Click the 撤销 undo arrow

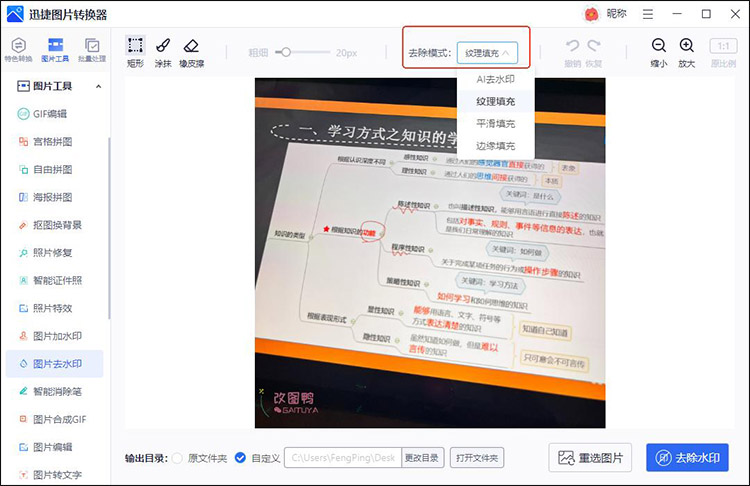point(573,46)
